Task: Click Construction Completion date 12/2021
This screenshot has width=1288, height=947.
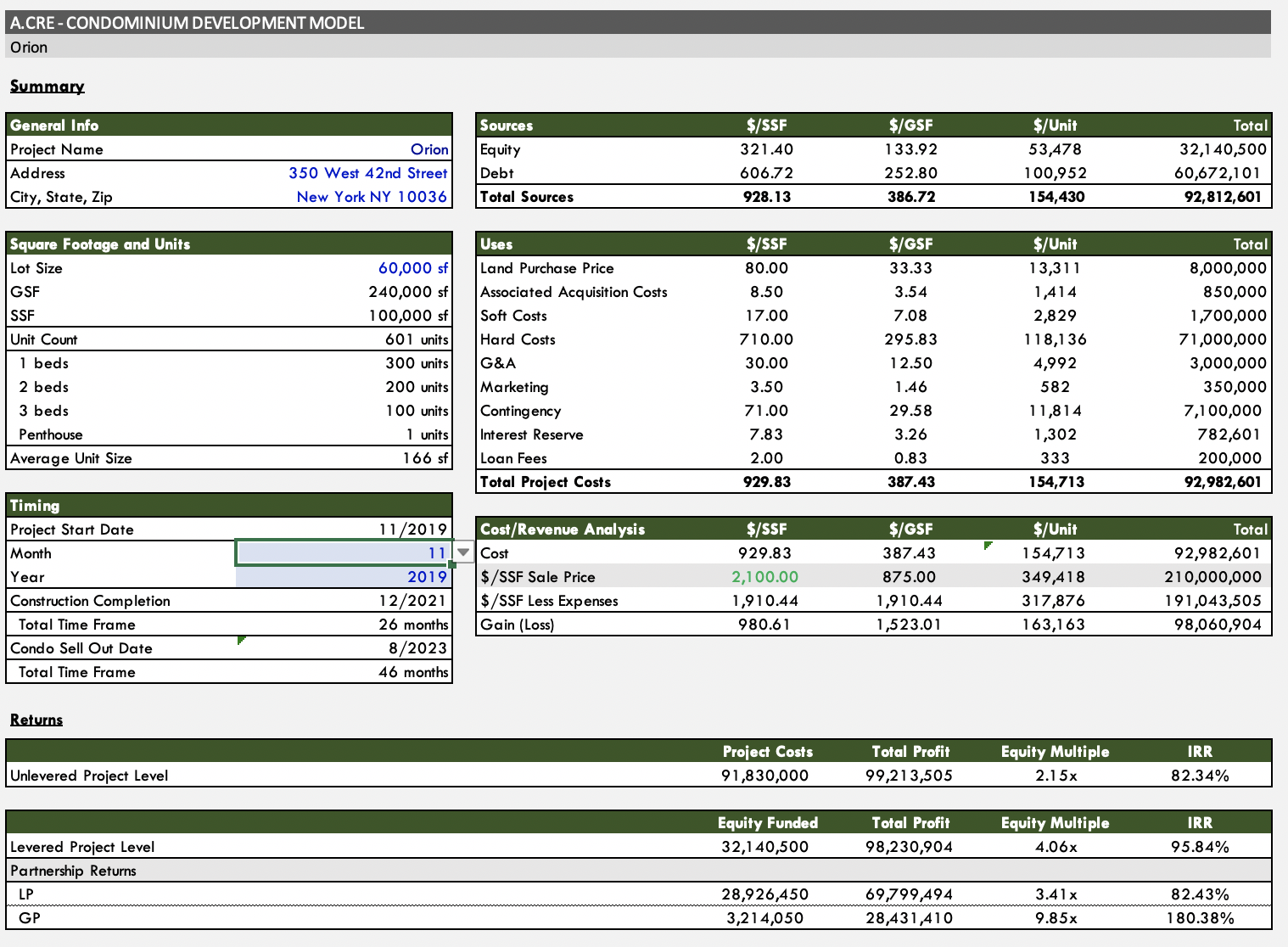Action: tap(412, 601)
